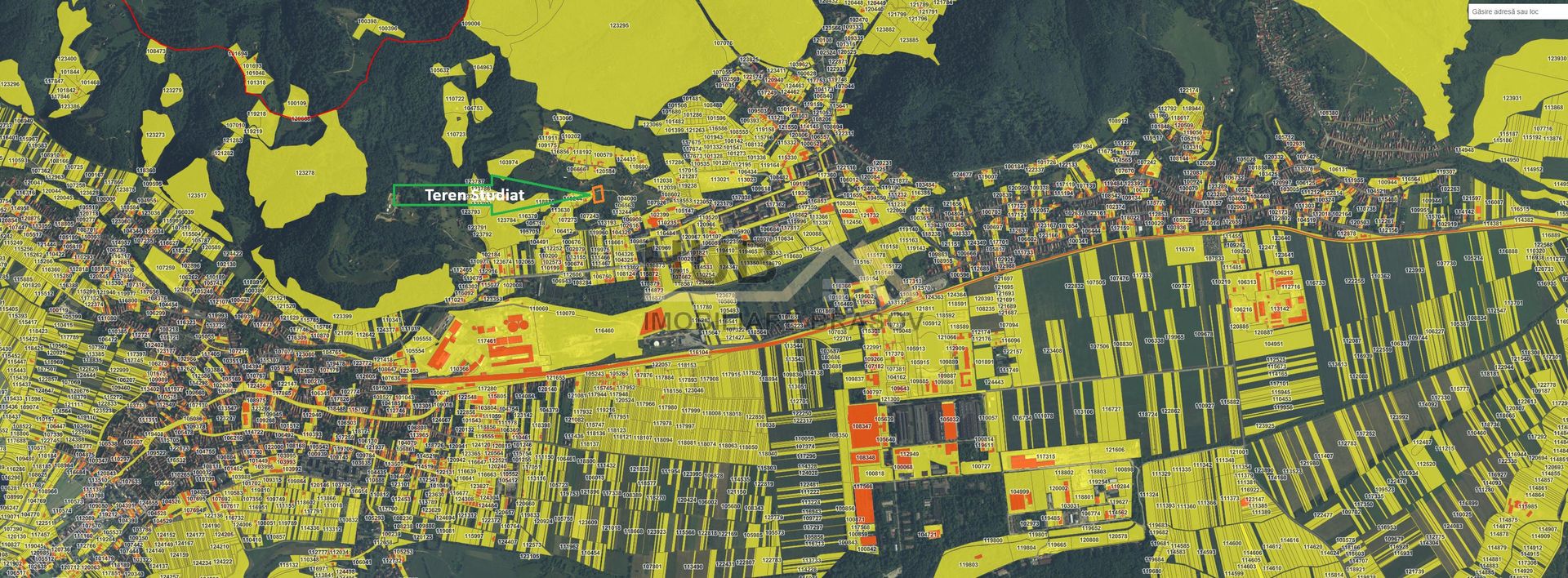The width and height of the screenshot is (1568, 578).
Task: Select parcel labeled 113021
Action: 719,180
